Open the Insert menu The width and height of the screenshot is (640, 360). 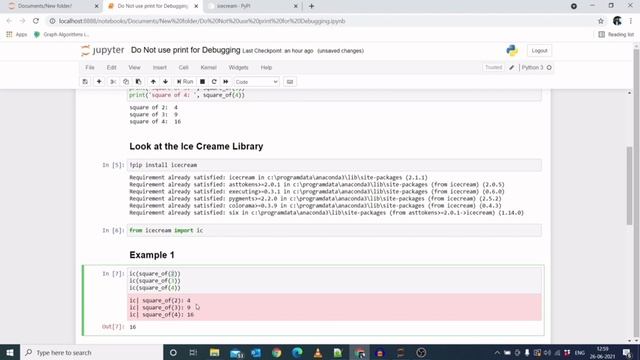(x=160, y=67)
